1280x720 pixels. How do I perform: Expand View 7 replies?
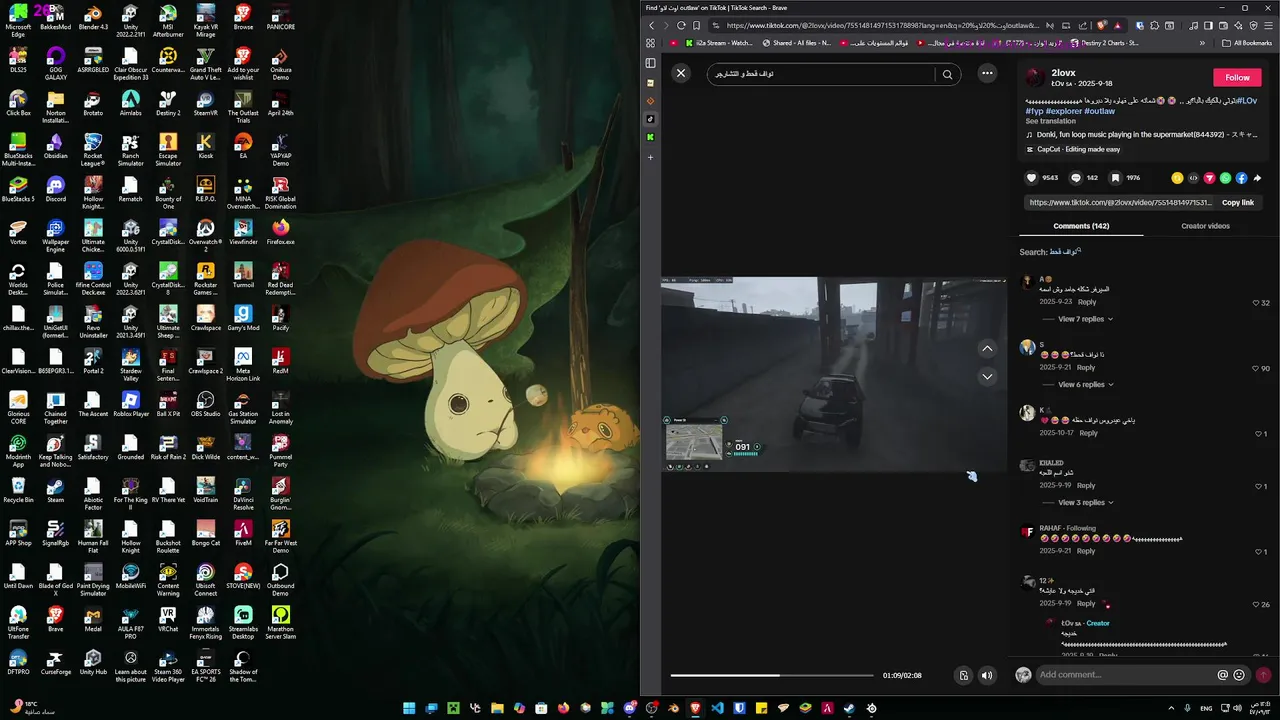1085,319
